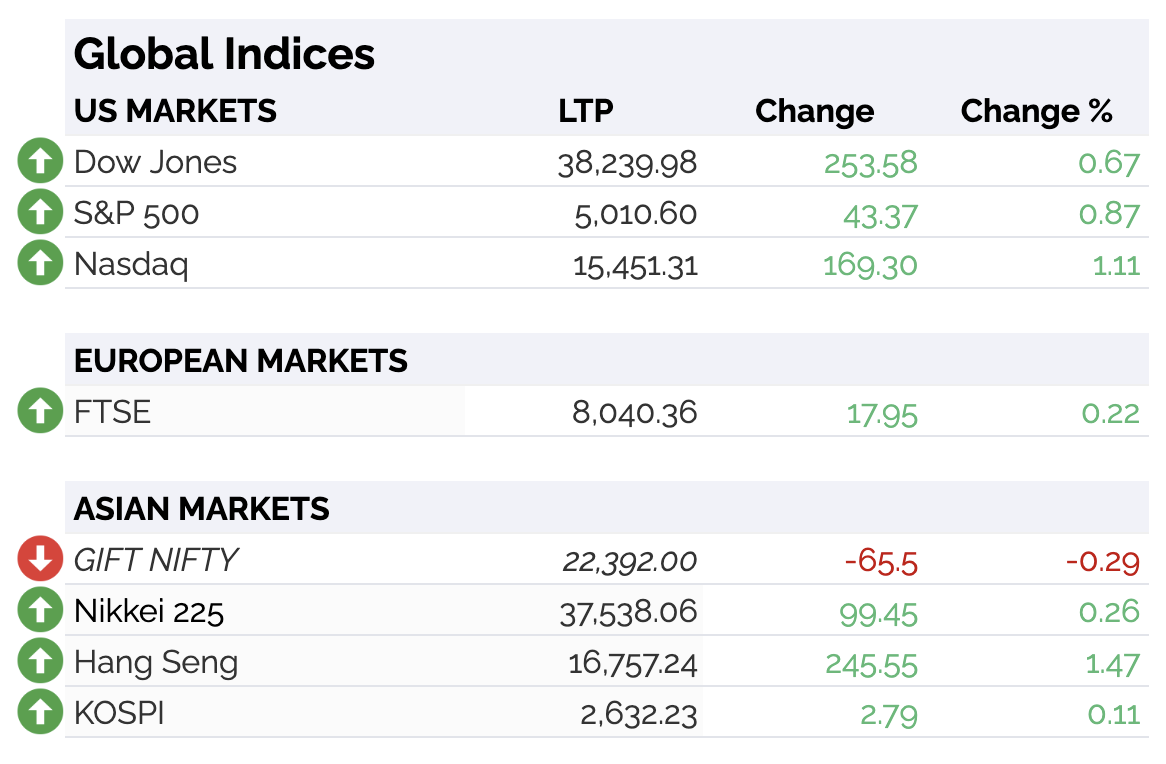Viewport: 1166px width, 764px height.
Task: Click the Nikkei 225 LTP value 37,538.06
Action: point(628,612)
